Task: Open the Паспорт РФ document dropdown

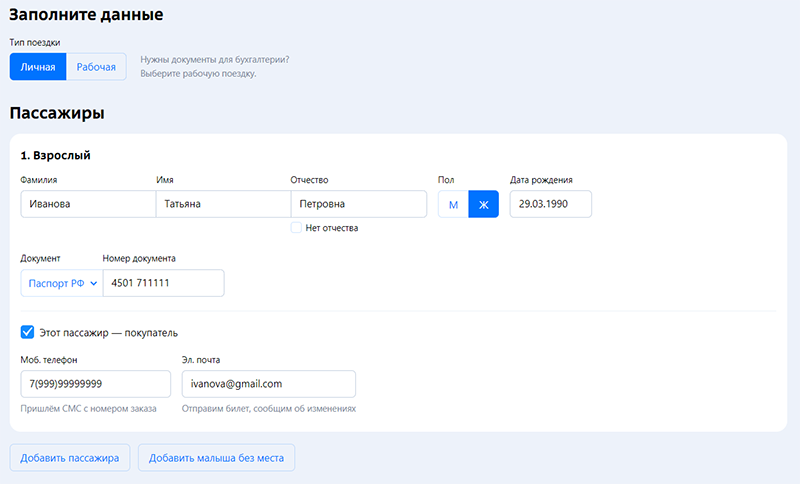Action: [62, 283]
